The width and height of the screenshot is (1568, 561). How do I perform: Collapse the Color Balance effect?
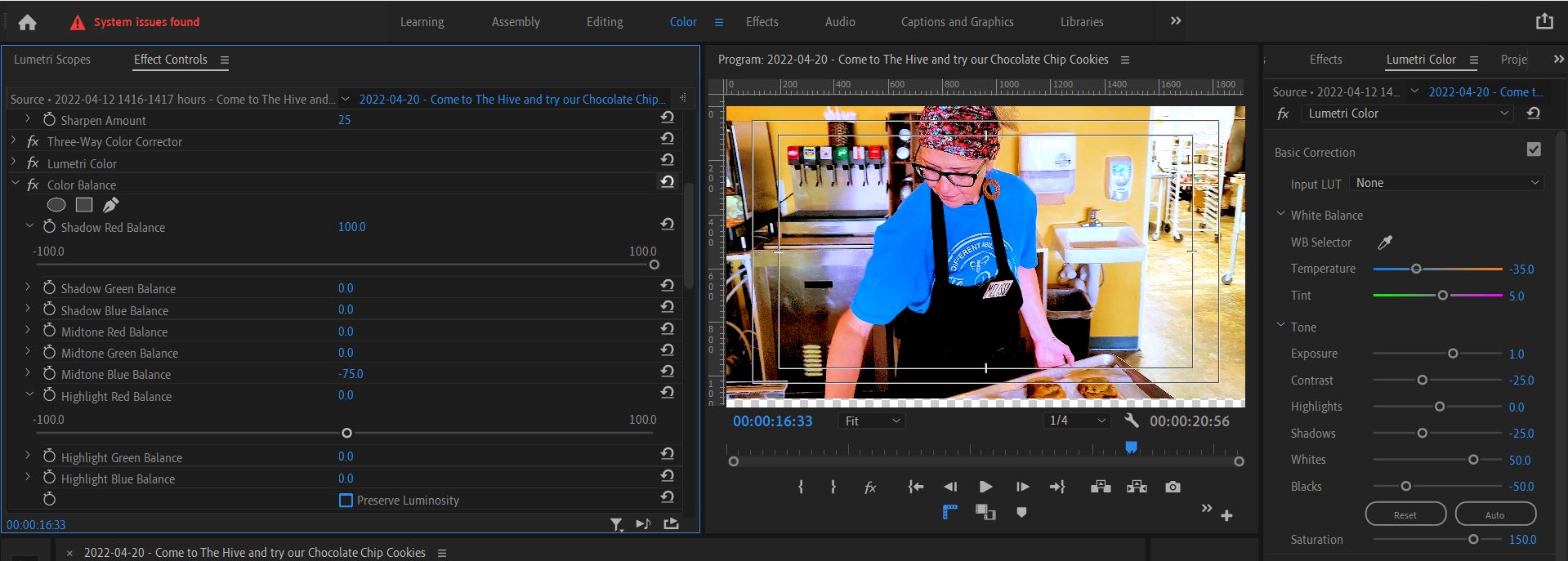pos(14,185)
